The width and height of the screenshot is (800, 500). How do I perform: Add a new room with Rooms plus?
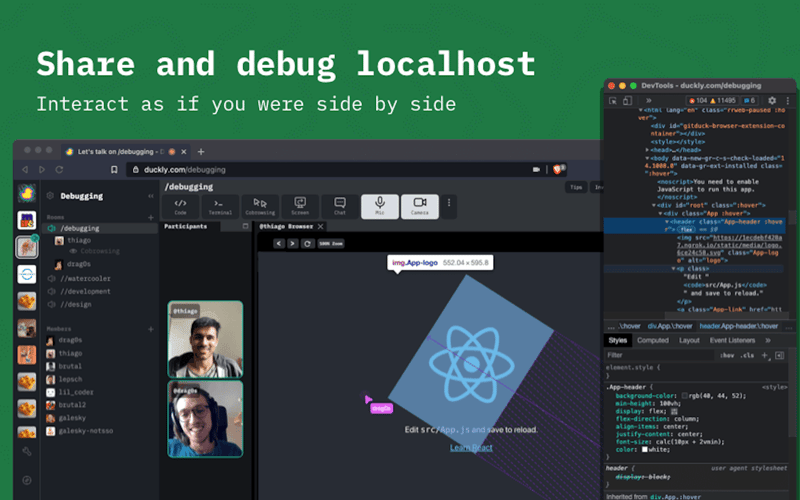(151, 217)
